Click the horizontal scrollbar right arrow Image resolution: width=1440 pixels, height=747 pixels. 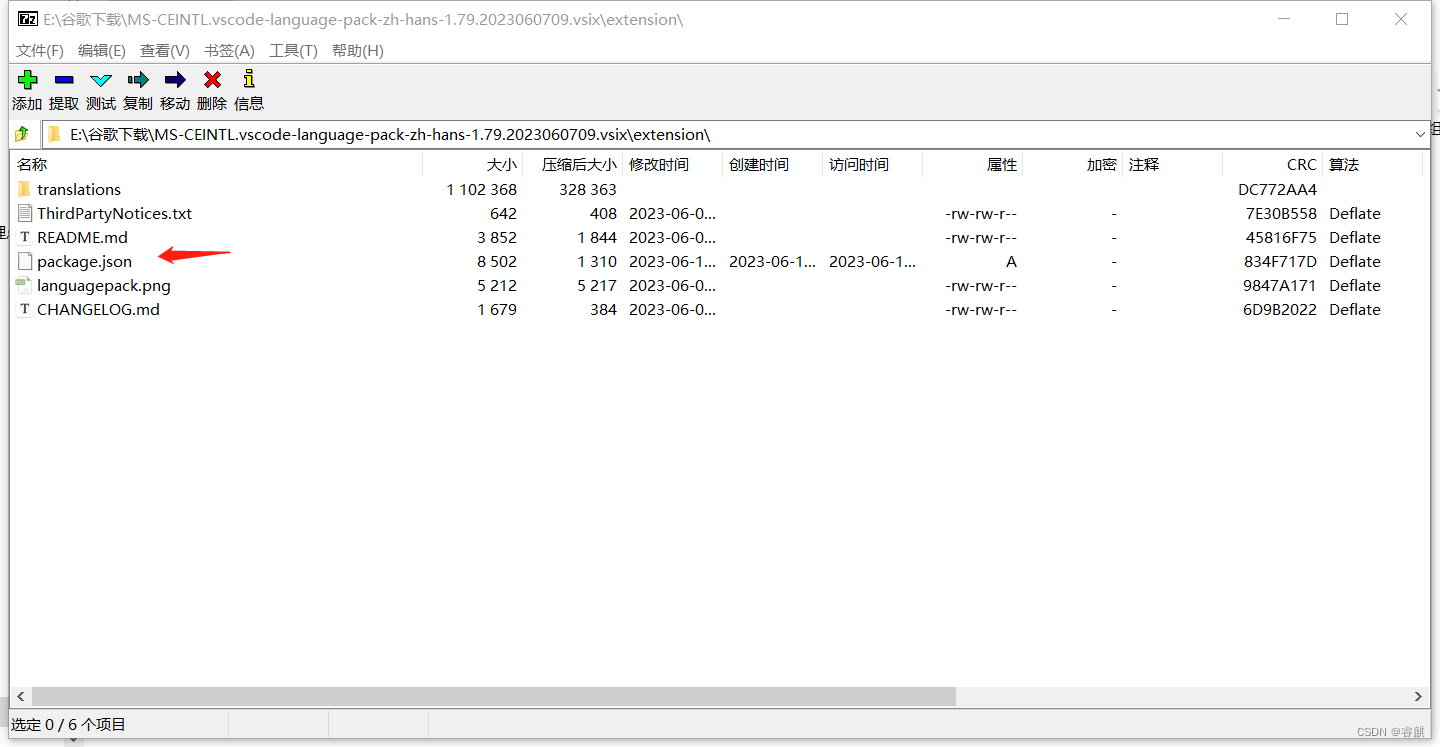click(1419, 696)
